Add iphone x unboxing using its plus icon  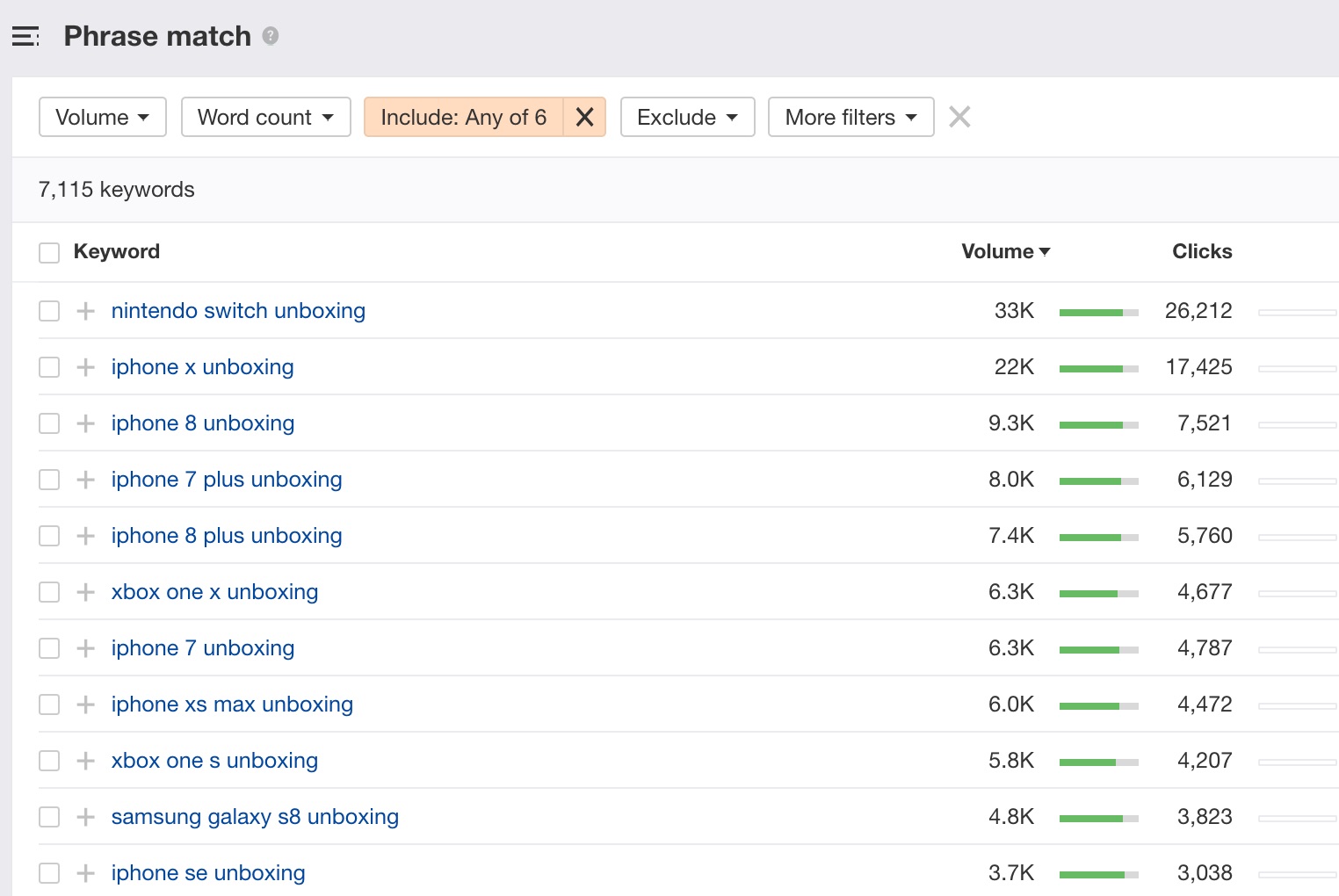point(85,367)
